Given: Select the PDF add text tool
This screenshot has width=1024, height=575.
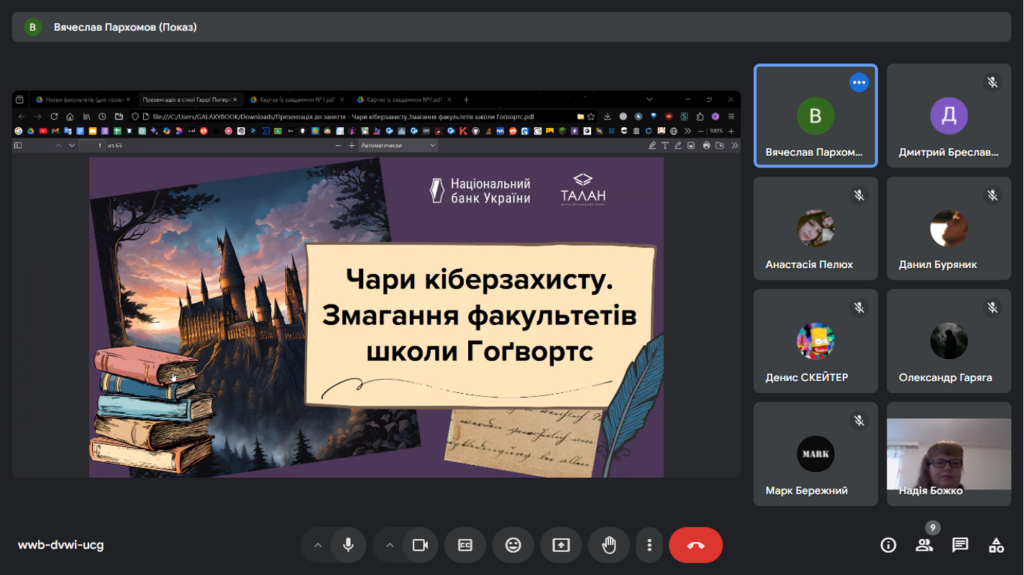Looking at the screenshot, I should (665, 145).
